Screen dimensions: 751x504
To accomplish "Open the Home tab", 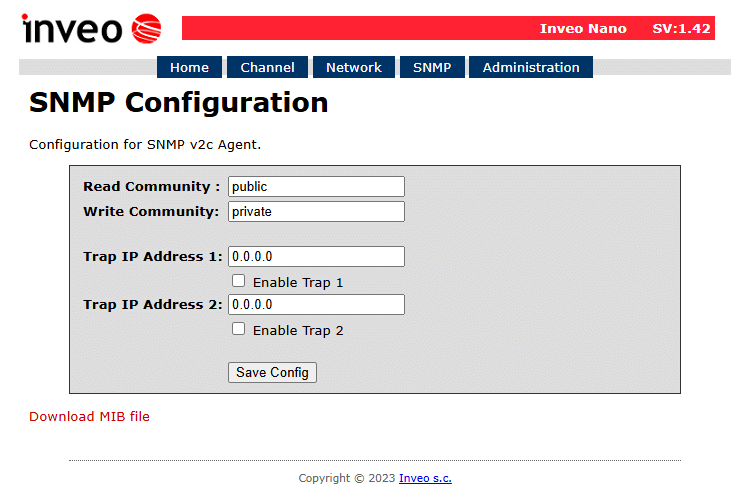I will pos(189,67).
